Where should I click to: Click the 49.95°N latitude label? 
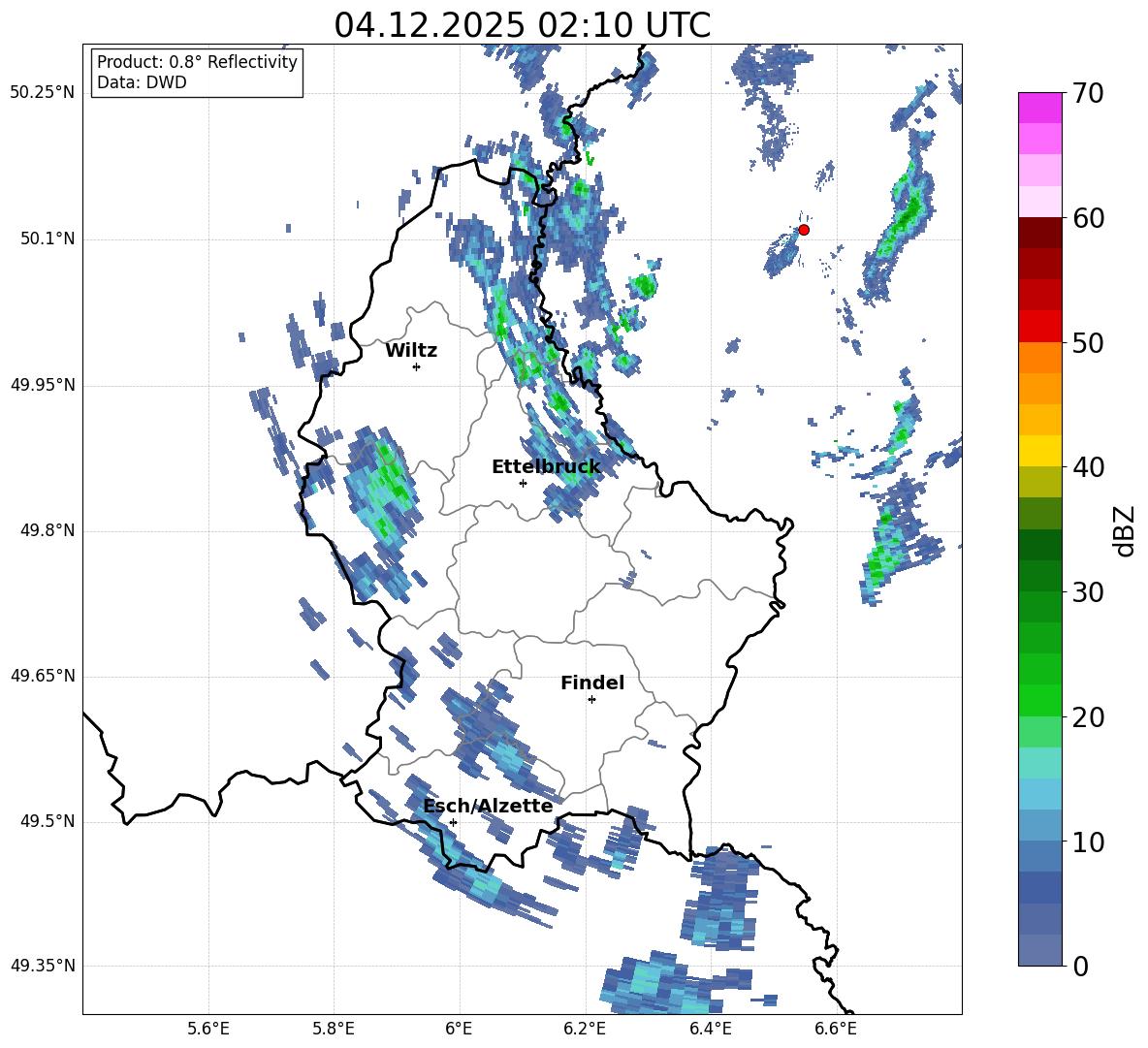point(43,385)
